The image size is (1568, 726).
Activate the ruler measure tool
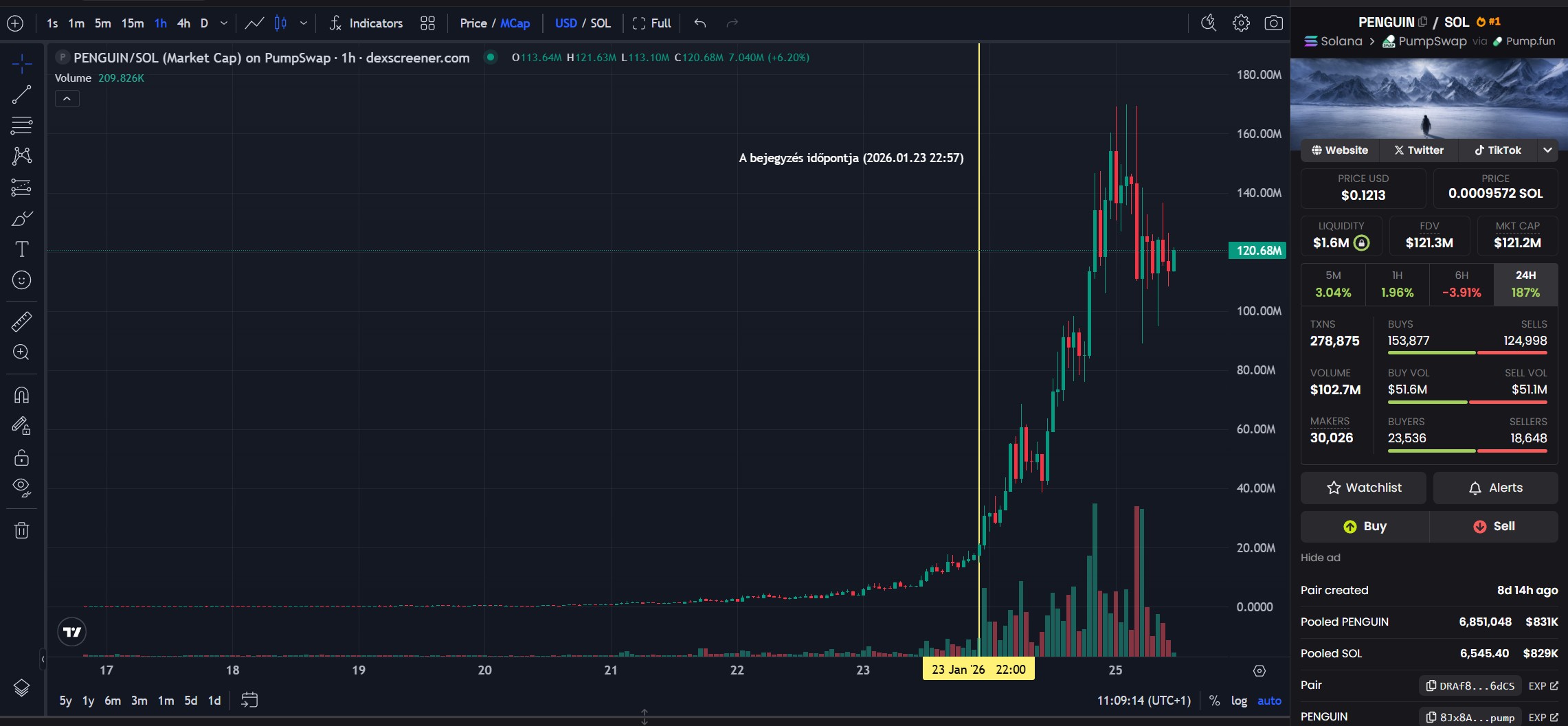(x=21, y=321)
